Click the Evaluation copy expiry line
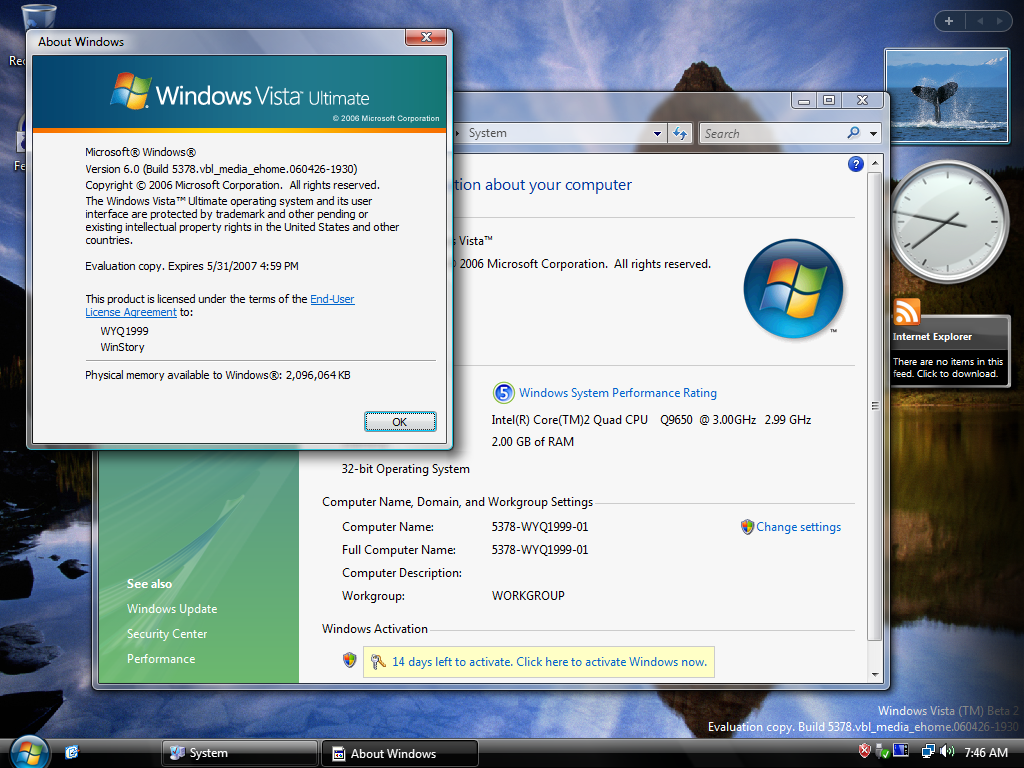 tap(191, 266)
